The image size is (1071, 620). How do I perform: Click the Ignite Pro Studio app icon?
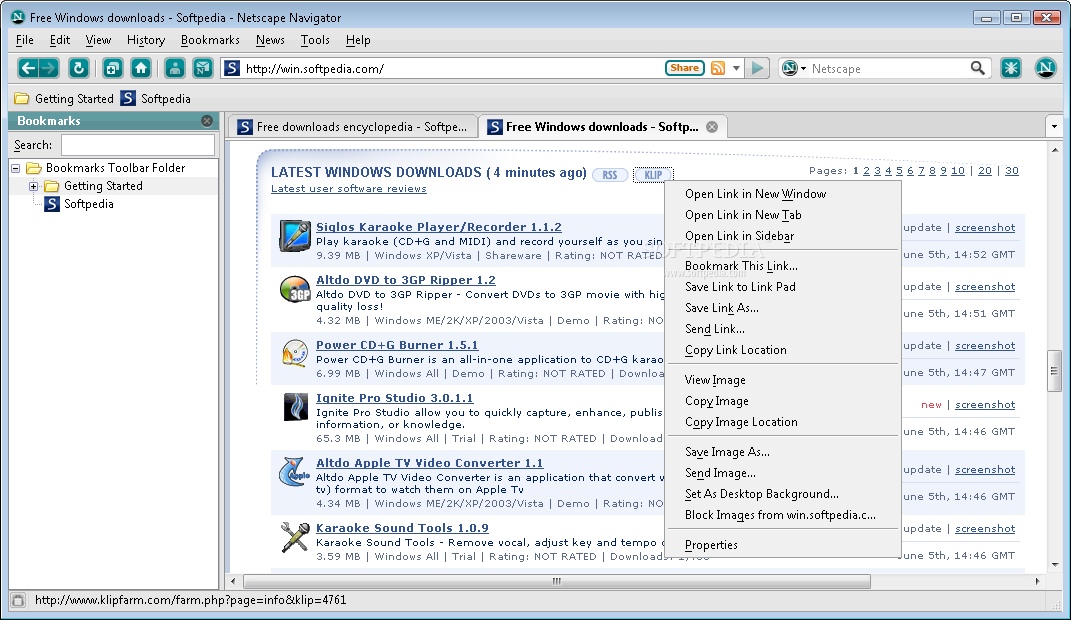coord(296,407)
